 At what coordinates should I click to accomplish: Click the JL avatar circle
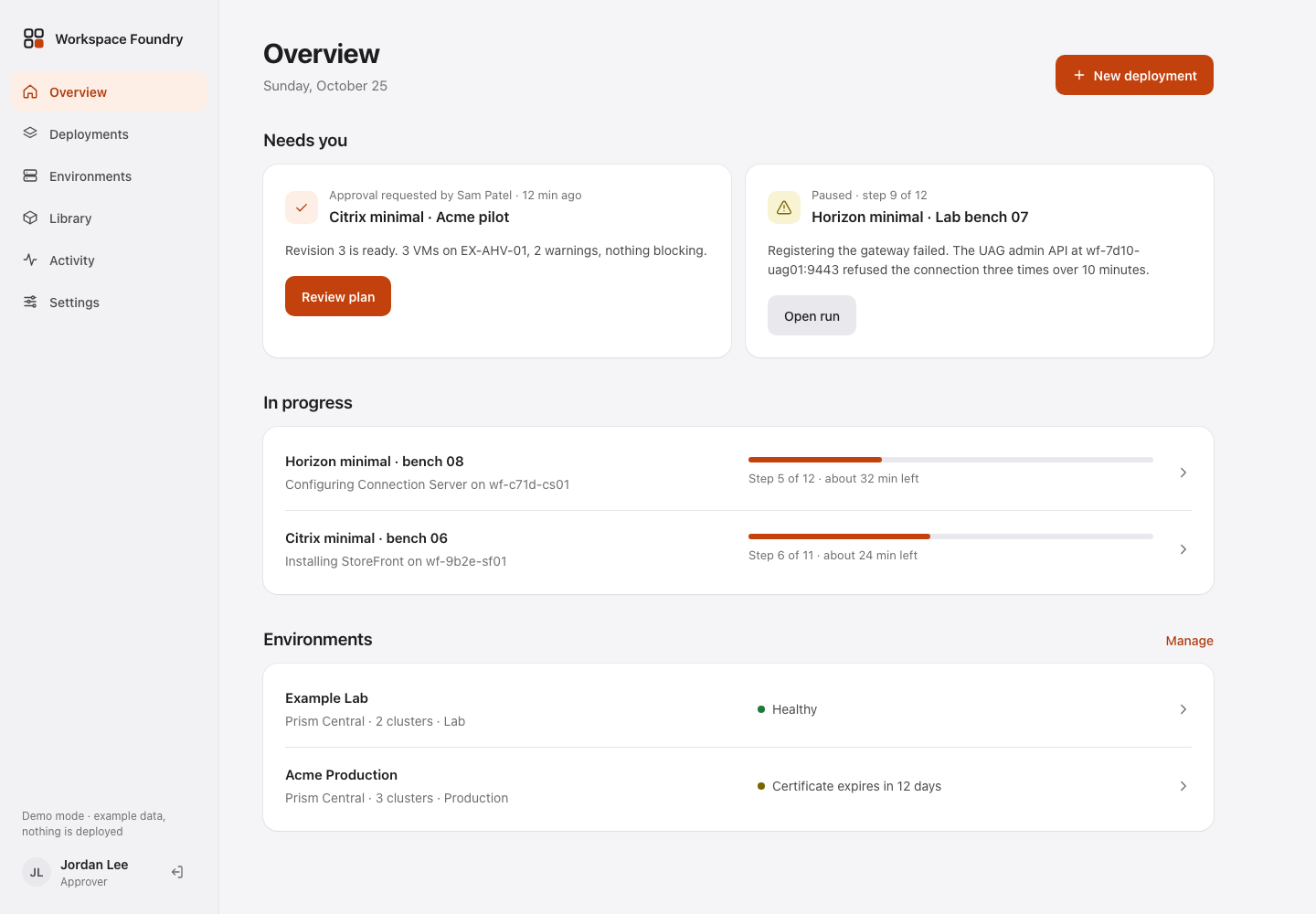pyautogui.click(x=37, y=873)
